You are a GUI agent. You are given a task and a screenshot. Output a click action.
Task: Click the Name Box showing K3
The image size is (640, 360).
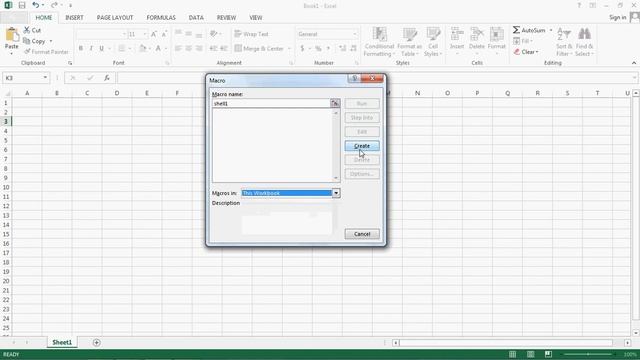pyautogui.click(x=22, y=78)
